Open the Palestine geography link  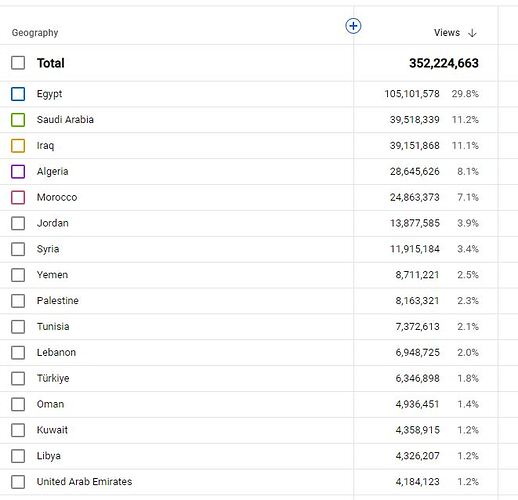tap(58, 301)
